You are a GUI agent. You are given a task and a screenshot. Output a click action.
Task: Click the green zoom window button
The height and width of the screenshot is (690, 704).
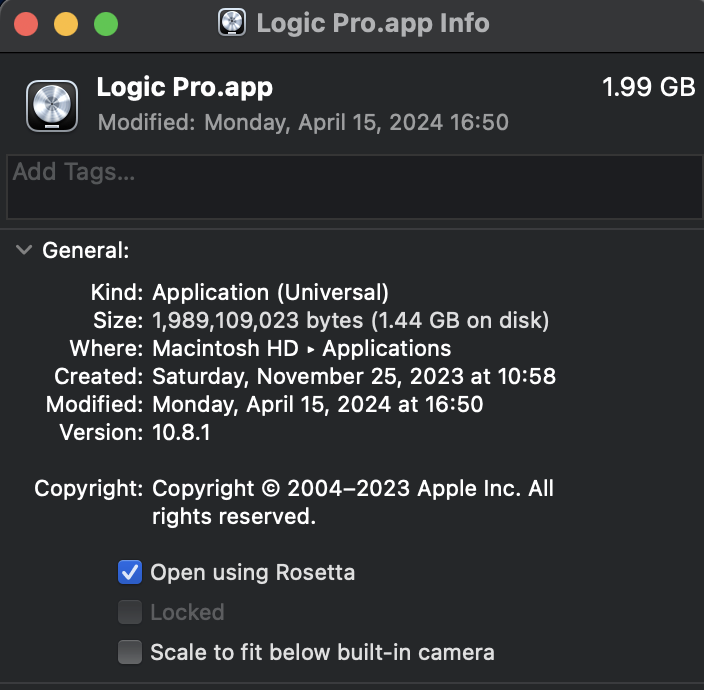(106, 24)
